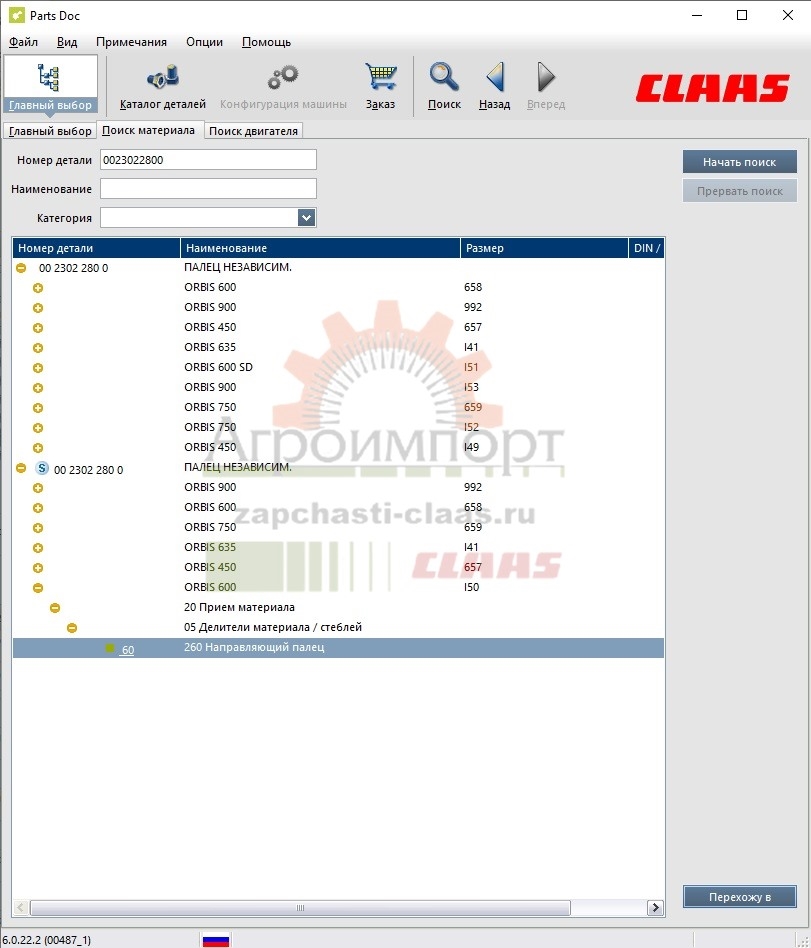Image resolution: width=811 pixels, height=948 pixels.
Task: Click the size value I50
Action: (x=471, y=586)
